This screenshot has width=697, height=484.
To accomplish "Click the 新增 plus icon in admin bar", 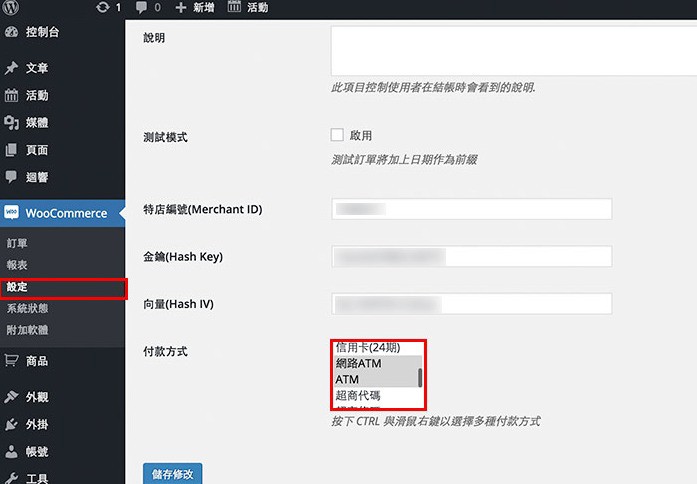I will point(180,8).
